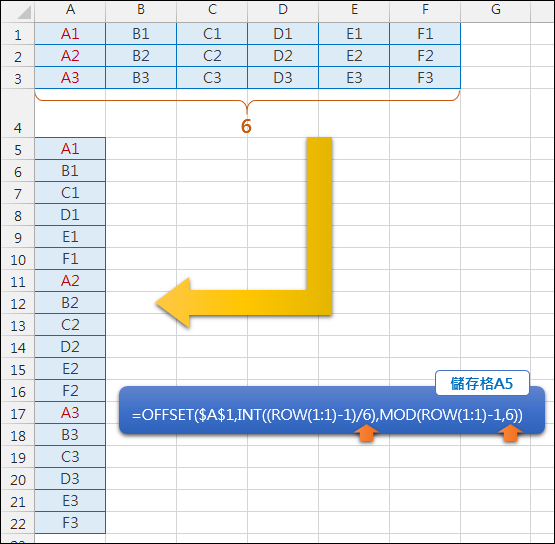Click 'D1' value in row 8

(x=70, y=214)
